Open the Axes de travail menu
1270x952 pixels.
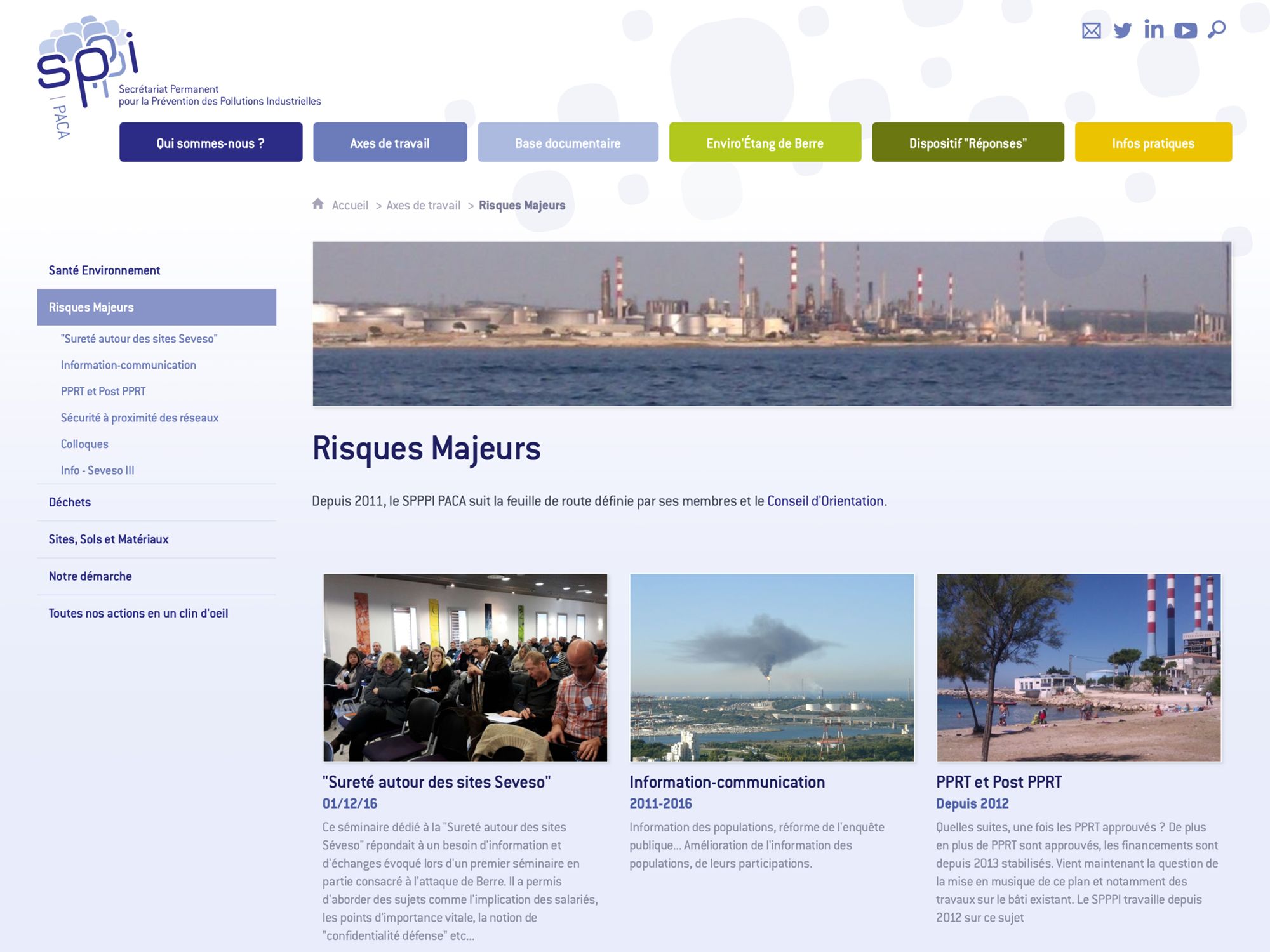pyautogui.click(x=390, y=143)
